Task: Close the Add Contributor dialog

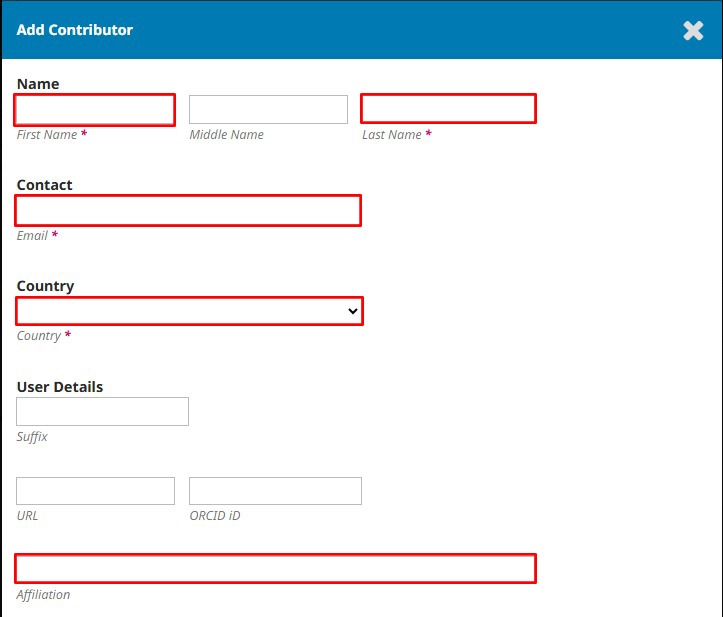Action: pyautogui.click(x=693, y=30)
